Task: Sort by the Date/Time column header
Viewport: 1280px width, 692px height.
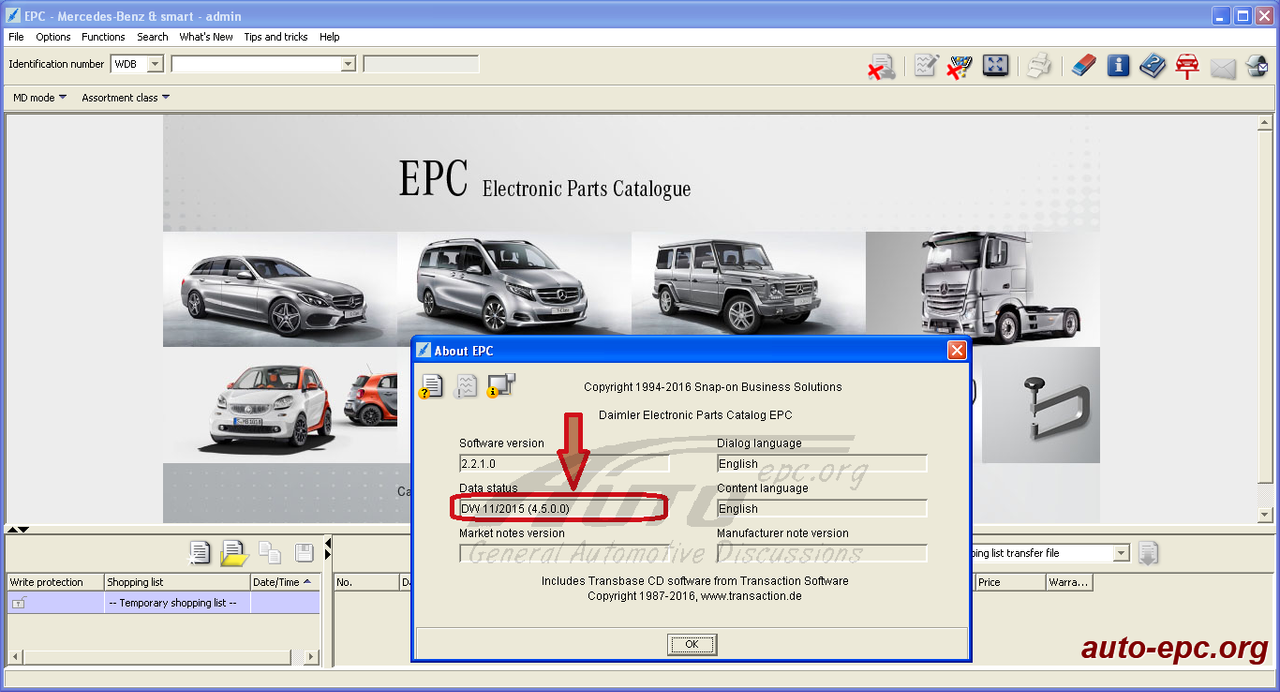Action: coord(284,582)
